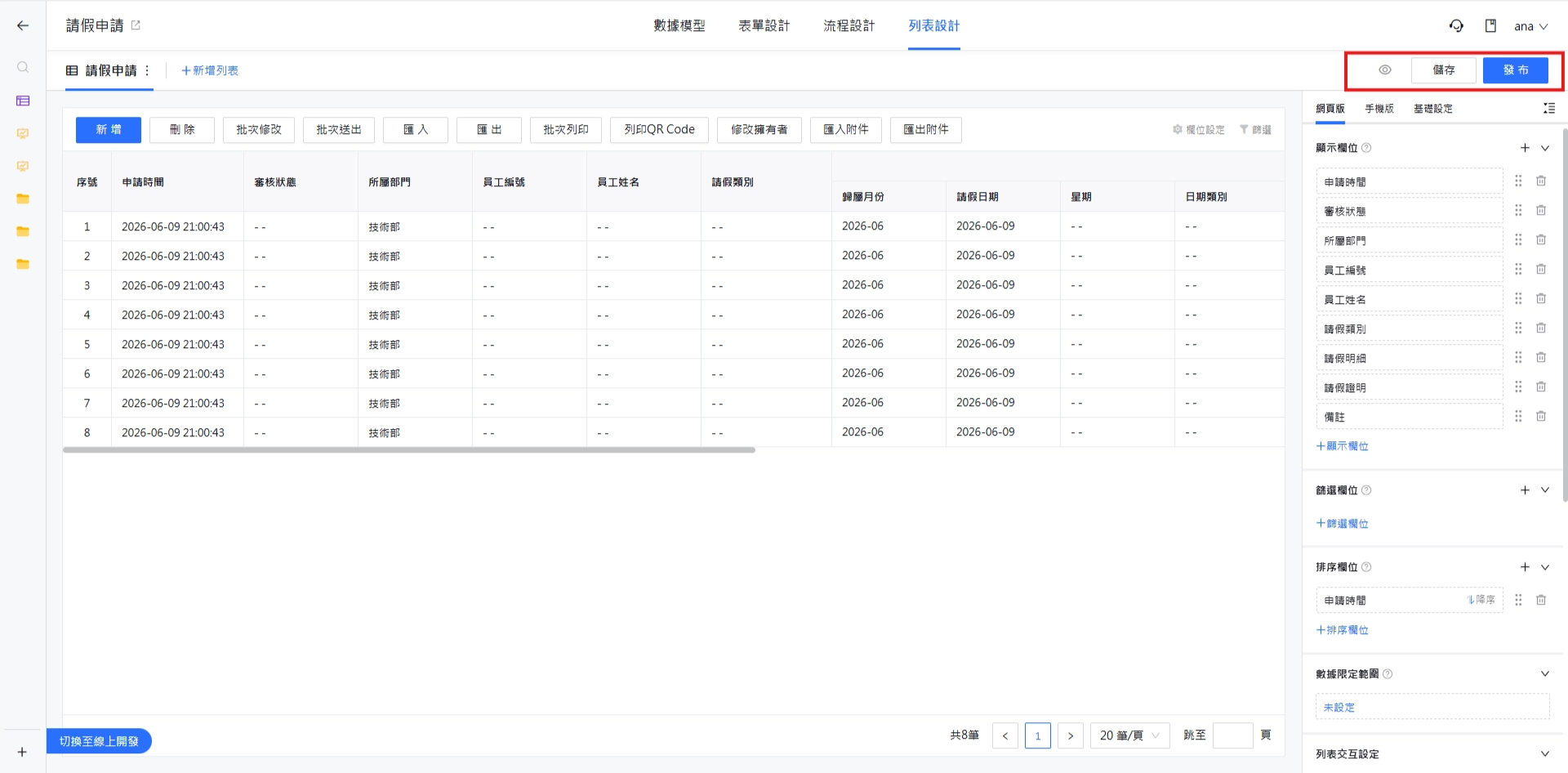Select the purple list icon in sidebar
Image resolution: width=1568 pixels, height=773 pixels.
[23, 101]
